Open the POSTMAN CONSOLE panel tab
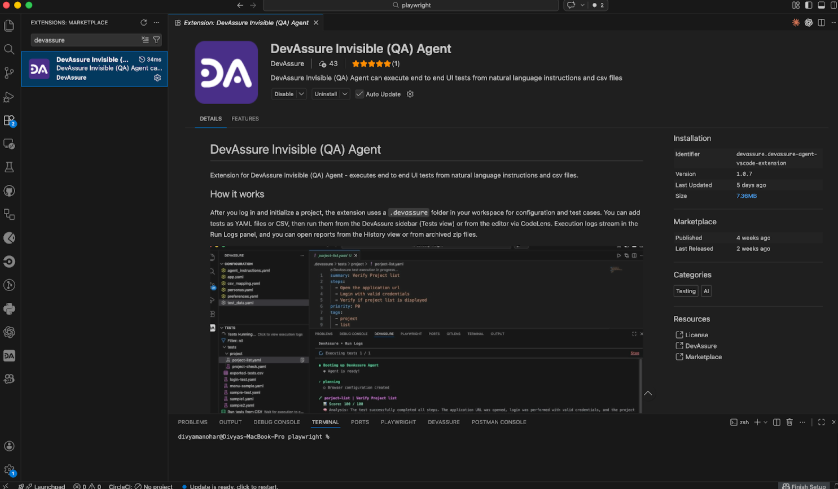 coord(499,422)
